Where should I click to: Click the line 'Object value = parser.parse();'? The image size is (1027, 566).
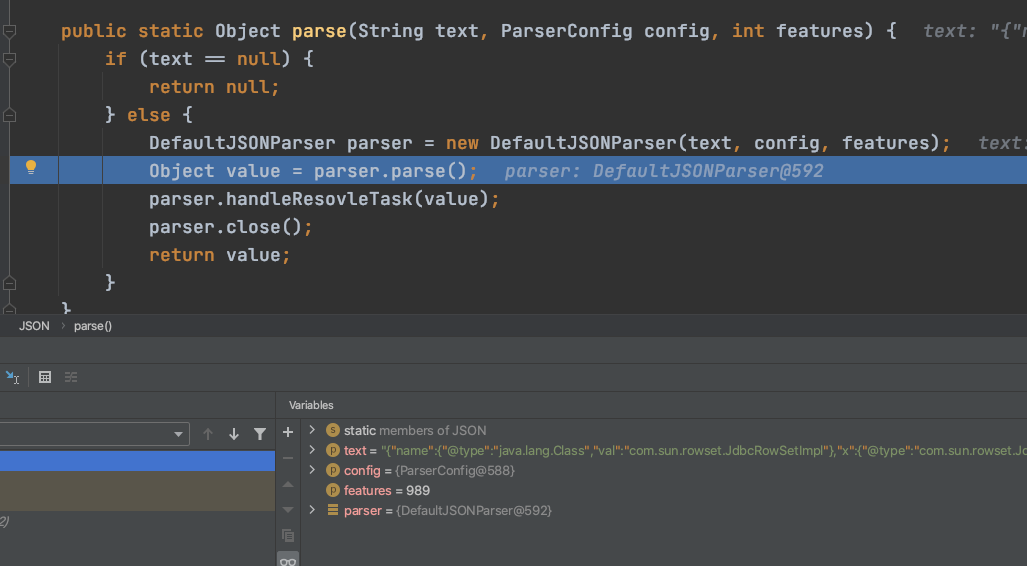(x=314, y=171)
